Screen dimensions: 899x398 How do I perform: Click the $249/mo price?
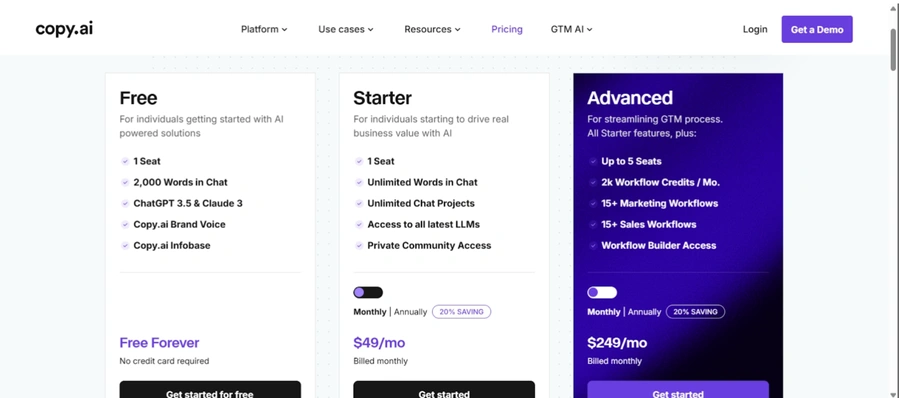pyautogui.click(x=617, y=343)
